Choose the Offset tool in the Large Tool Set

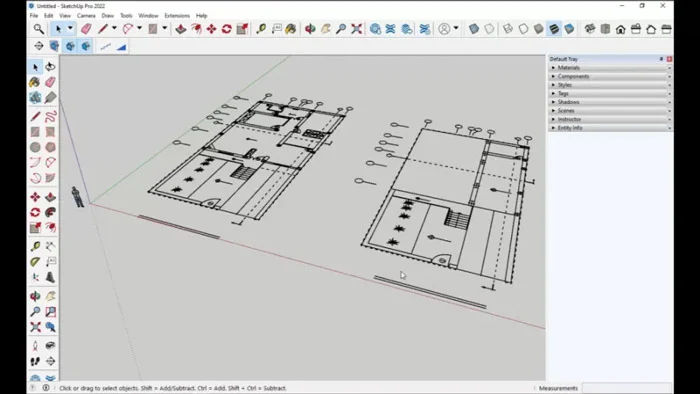click(50, 228)
